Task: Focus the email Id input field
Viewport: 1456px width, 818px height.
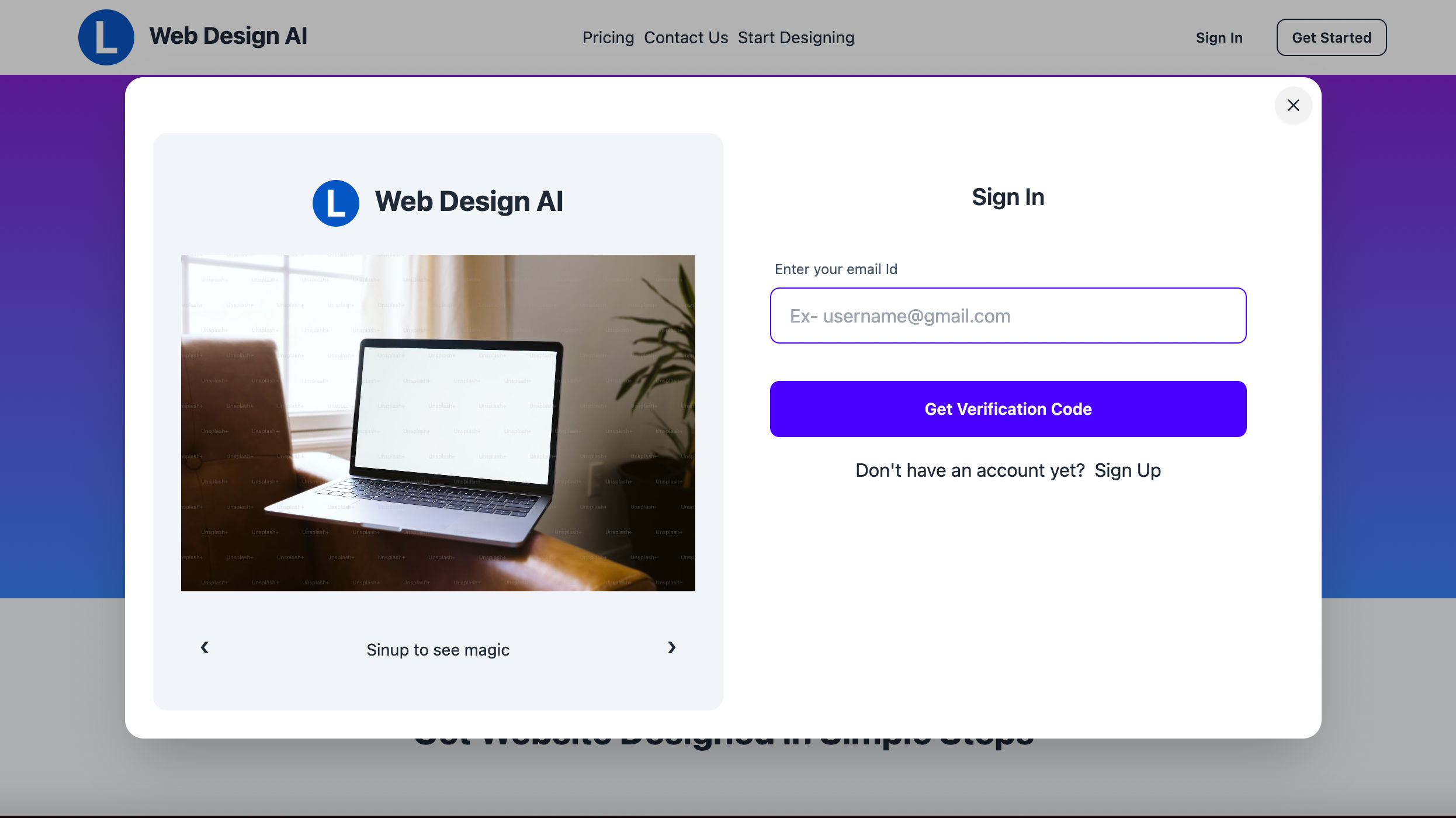Action: pos(1008,316)
